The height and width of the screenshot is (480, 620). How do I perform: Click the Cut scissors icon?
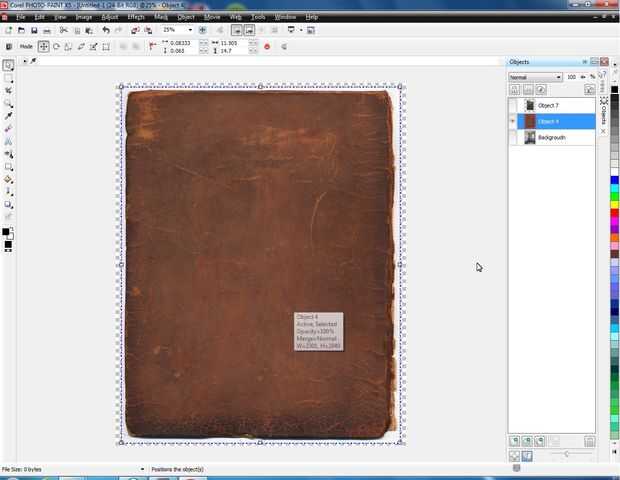pos(63,30)
